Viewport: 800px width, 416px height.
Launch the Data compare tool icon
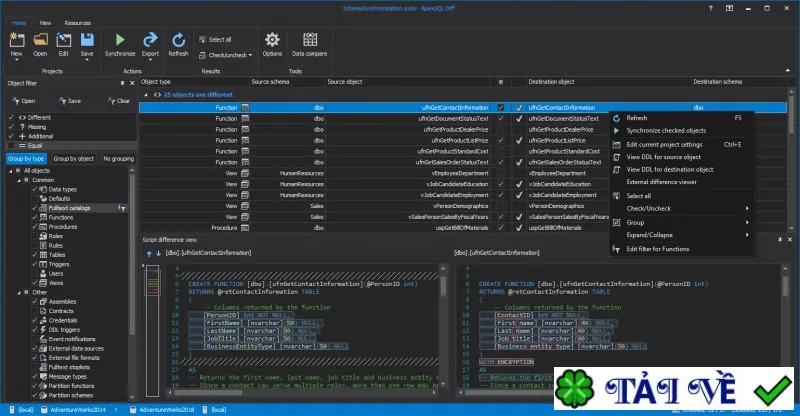tap(310, 39)
